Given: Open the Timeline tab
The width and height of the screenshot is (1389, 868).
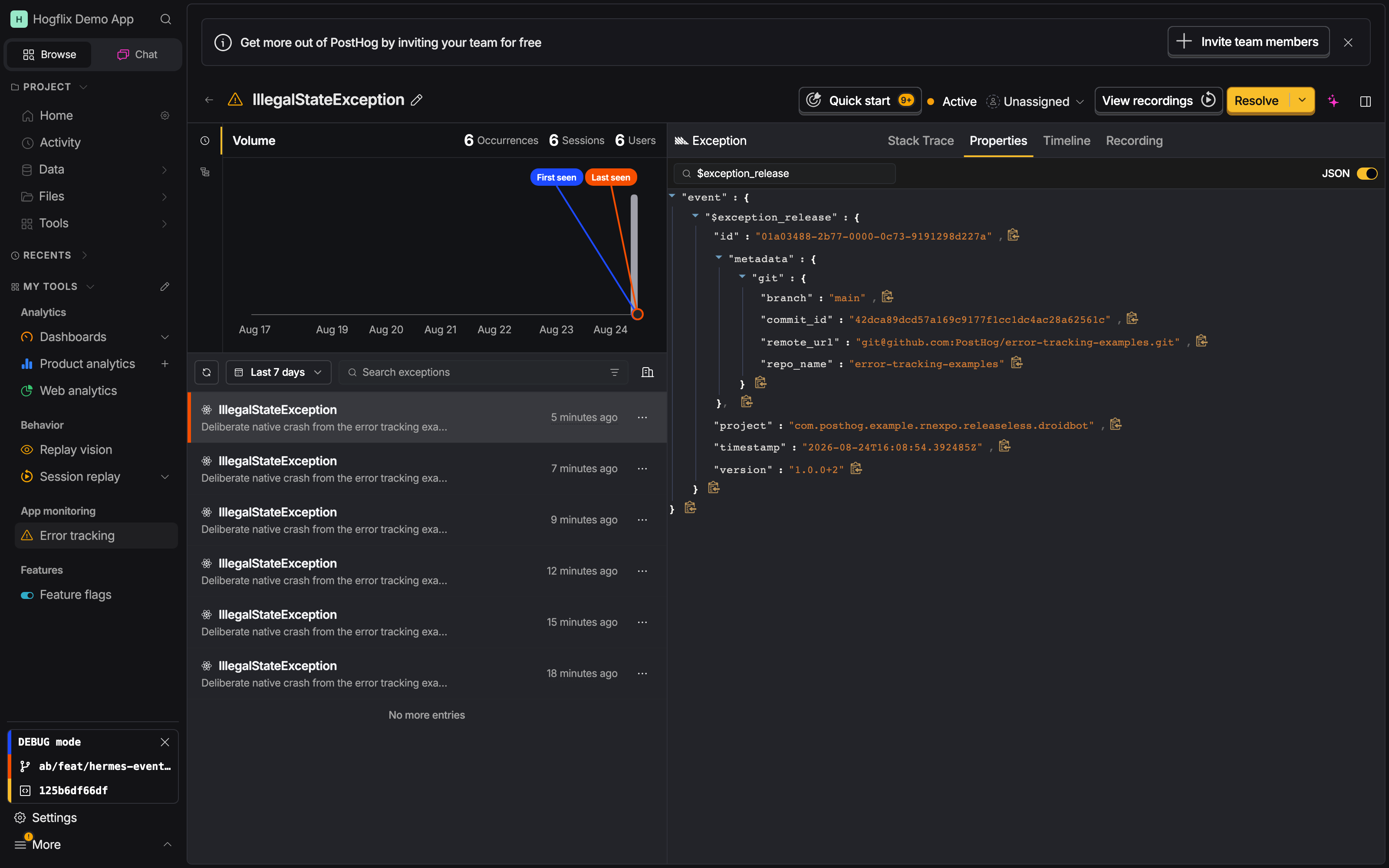Looking at the screenshot, I should coord(1066,141).
